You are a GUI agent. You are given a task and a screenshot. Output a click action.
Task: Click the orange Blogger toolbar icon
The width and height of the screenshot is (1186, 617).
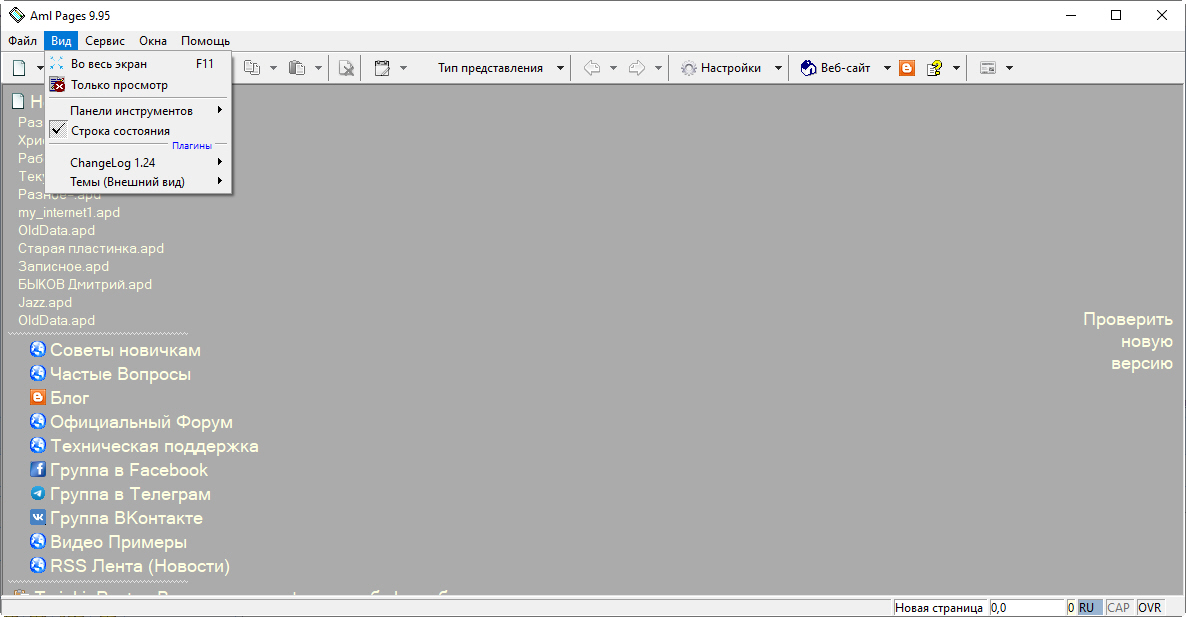click(907, 68)
